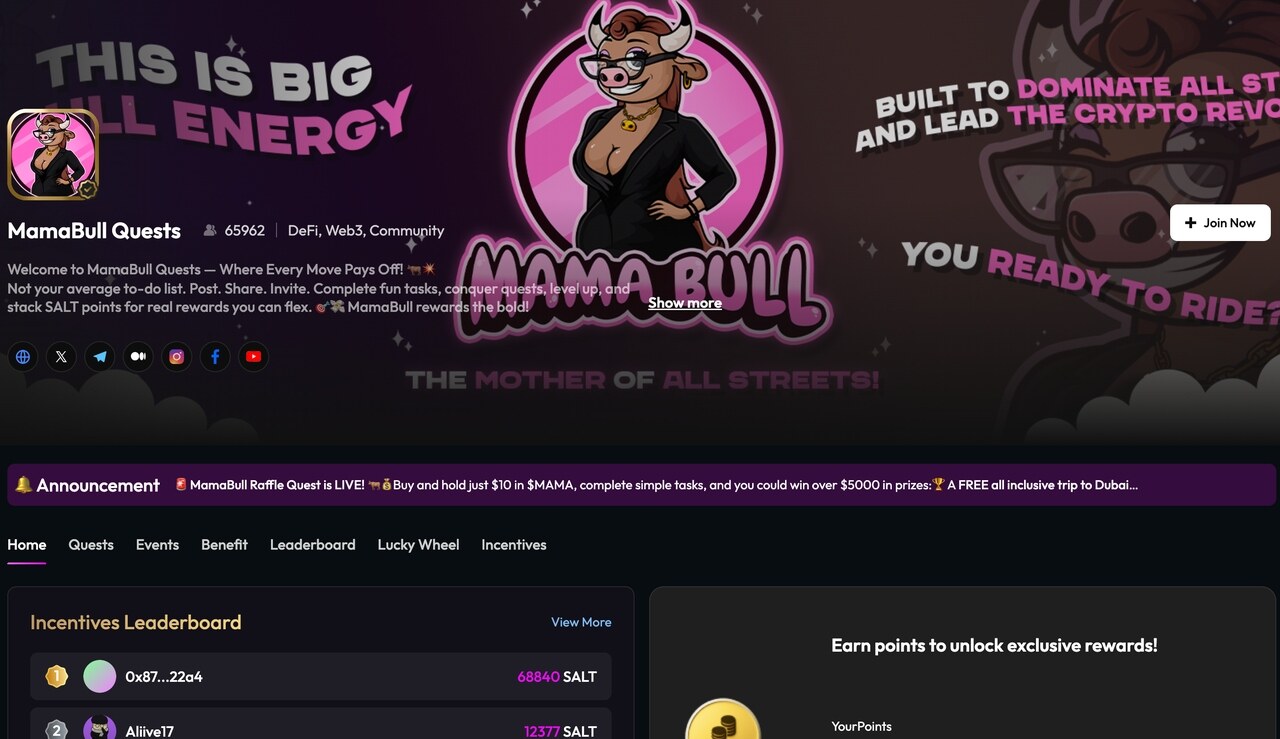Click the MamaBull profile avatar
This screenshot has width=1280, height=739.
click(x=53, y=154)
